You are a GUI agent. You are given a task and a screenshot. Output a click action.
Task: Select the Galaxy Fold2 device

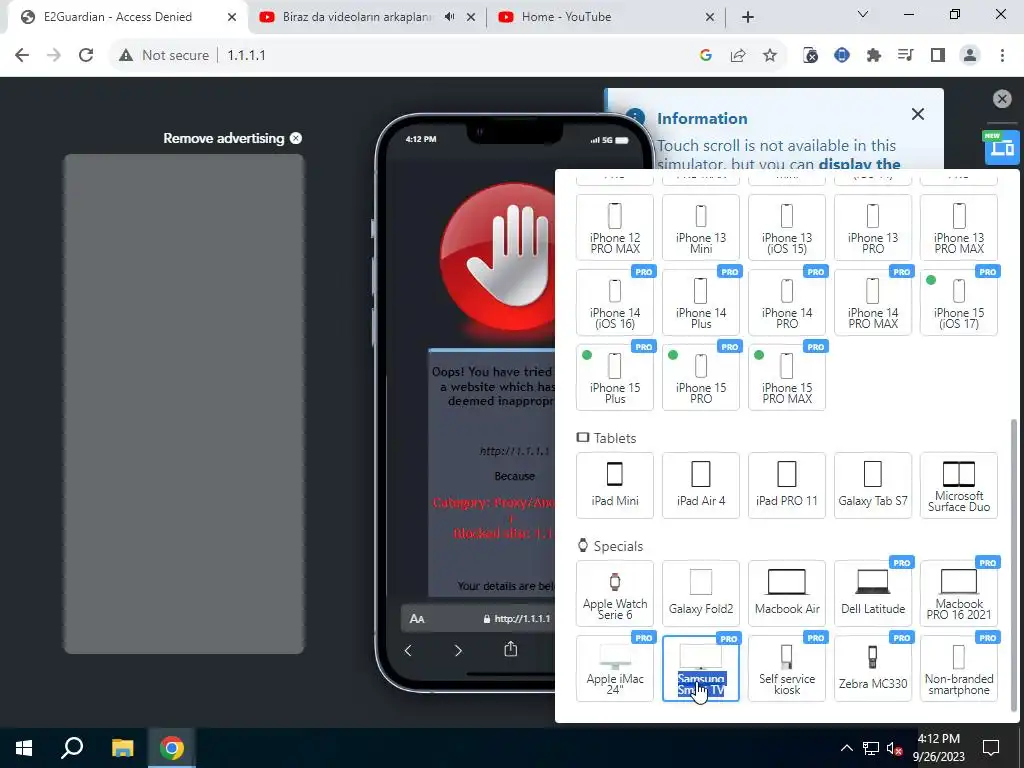coord(701,594)
